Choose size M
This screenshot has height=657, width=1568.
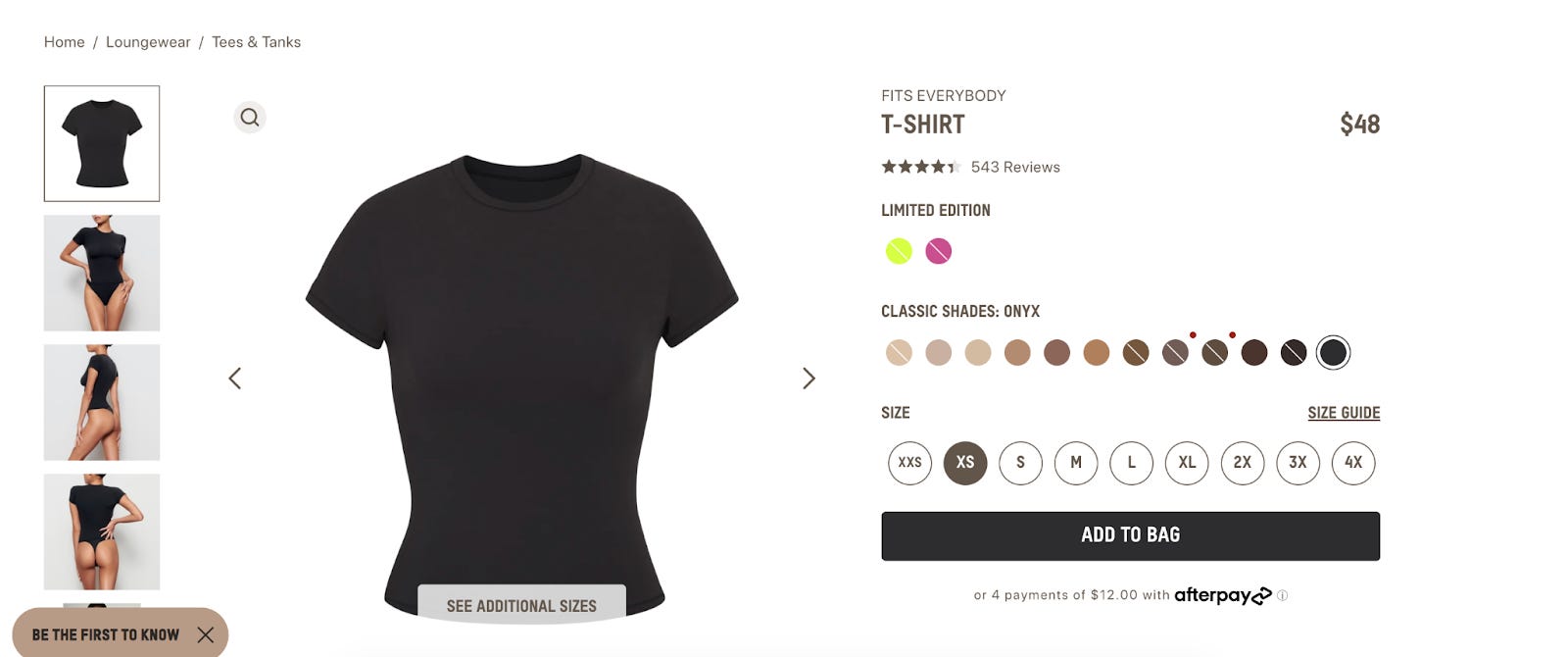[x=1076, y=463]
